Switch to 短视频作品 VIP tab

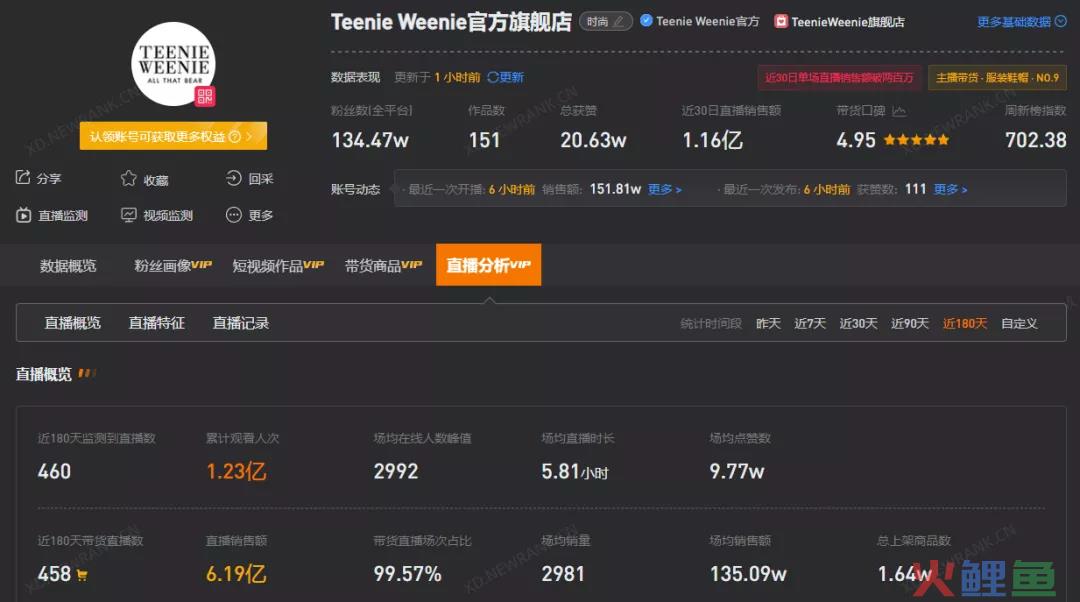[x=278, y=266]
